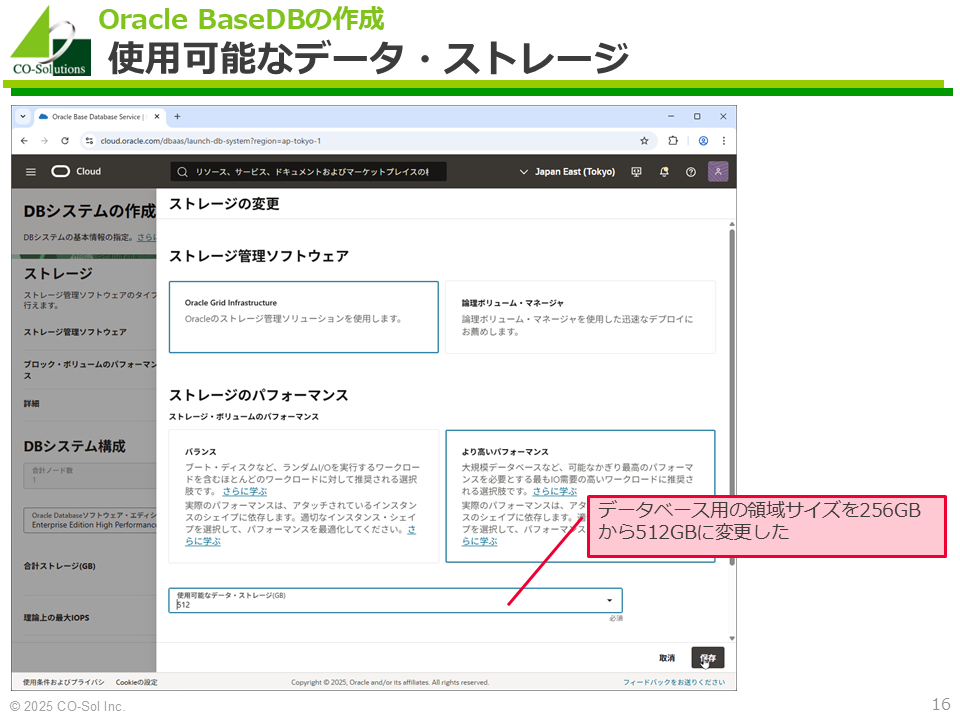
Task: Click scrollbar down arrow in storage panel
Action: (x=732, y=639)
